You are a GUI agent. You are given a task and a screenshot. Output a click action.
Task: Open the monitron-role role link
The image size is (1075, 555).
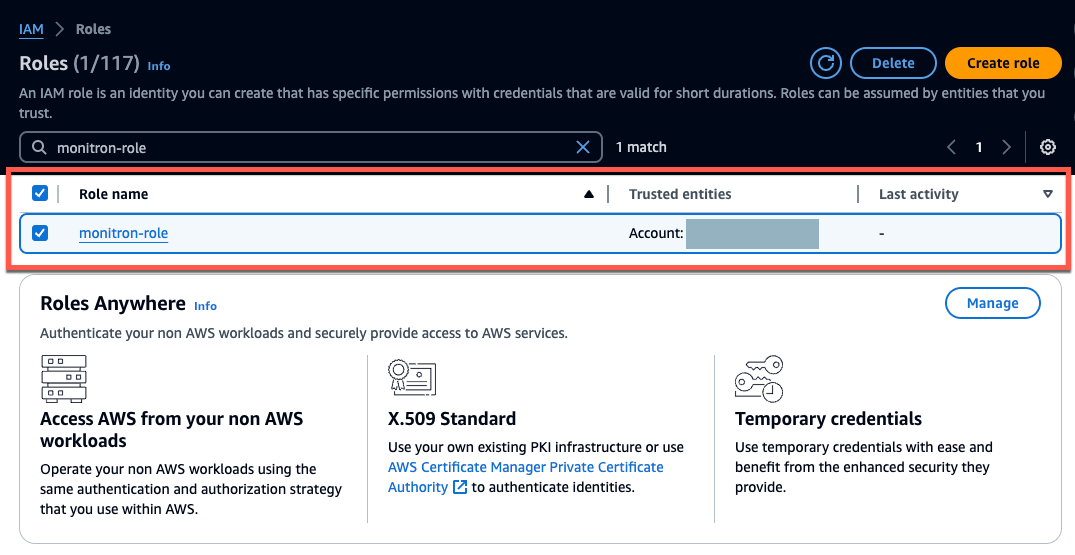pos(123,233)
